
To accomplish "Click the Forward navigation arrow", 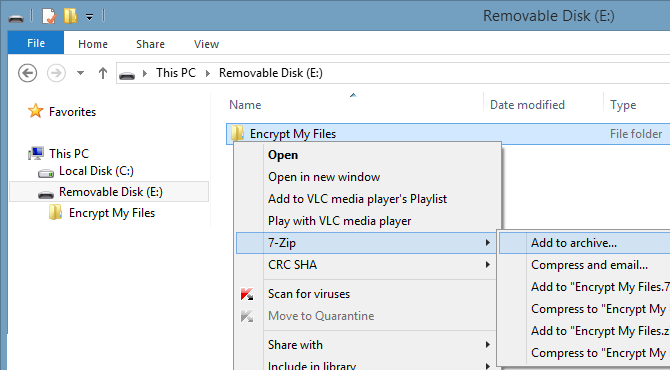I will (56, 73).
